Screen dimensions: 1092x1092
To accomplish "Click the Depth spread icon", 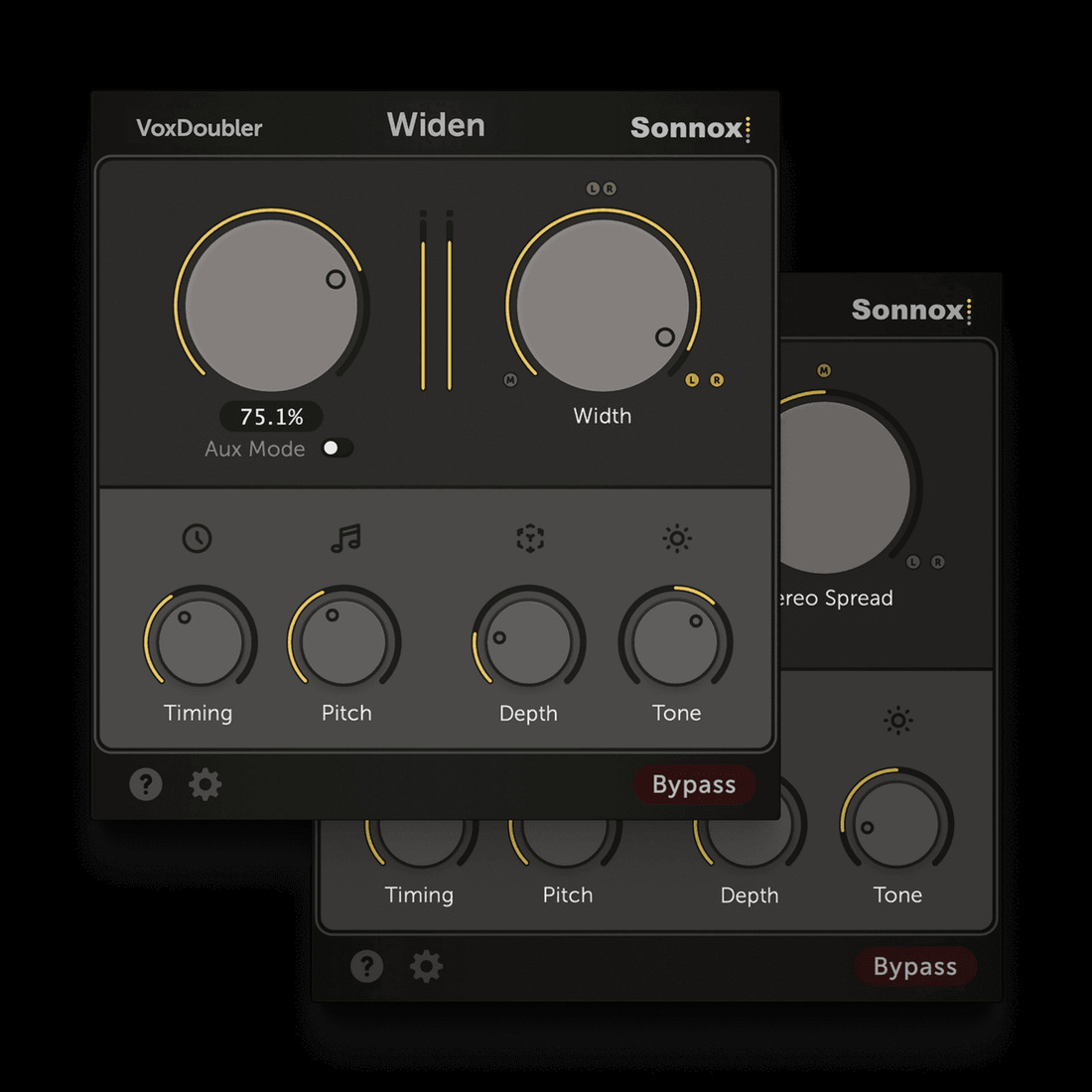I will tap(529, 538).
